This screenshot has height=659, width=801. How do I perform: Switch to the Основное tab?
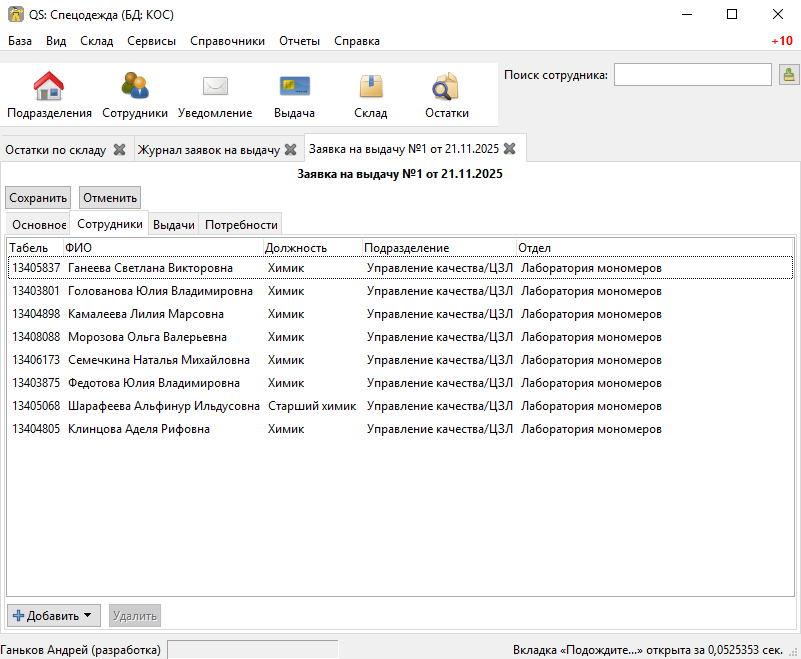[x=38, y=225]
